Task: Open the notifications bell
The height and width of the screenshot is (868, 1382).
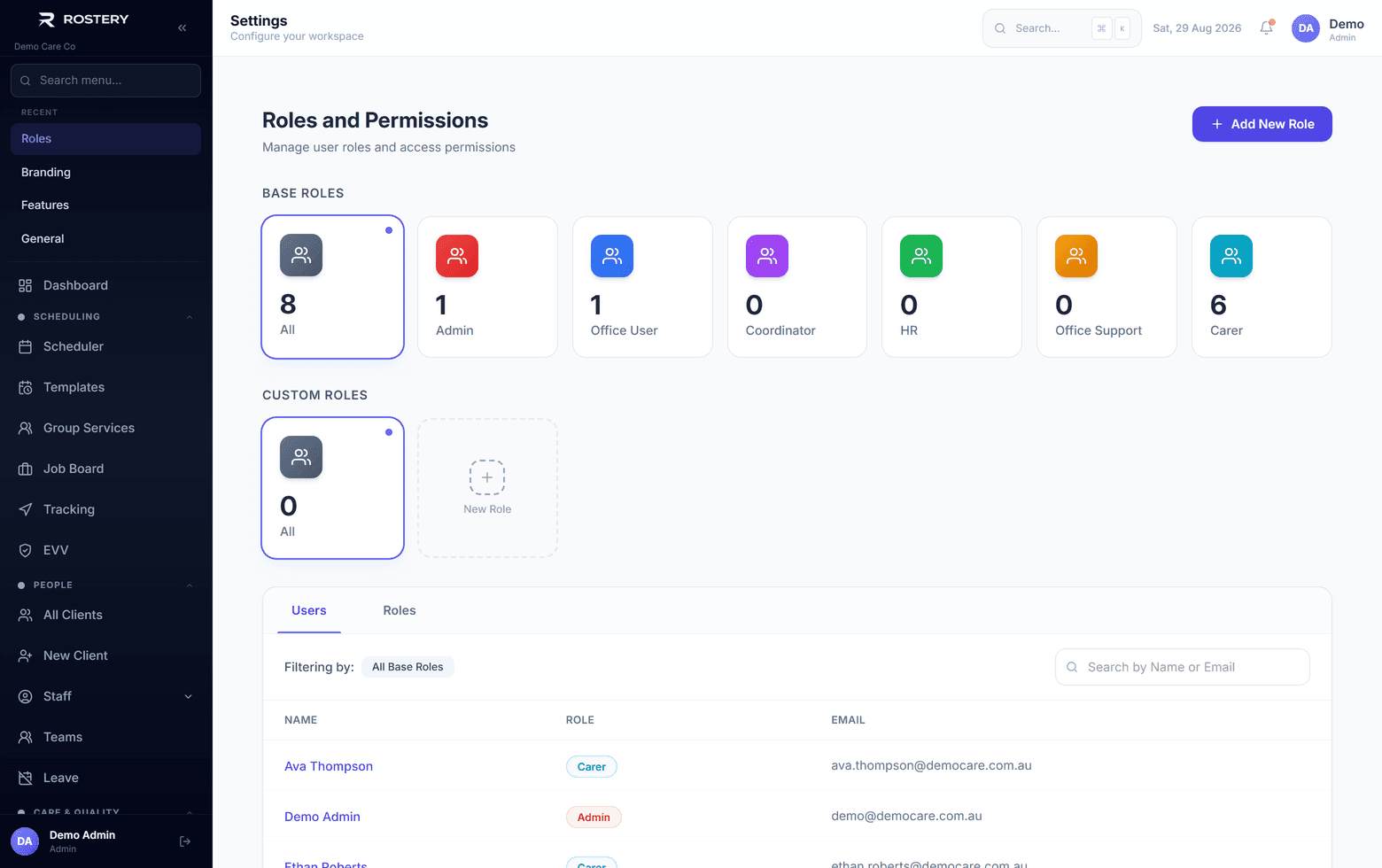Action: [x=1267, y=28]
